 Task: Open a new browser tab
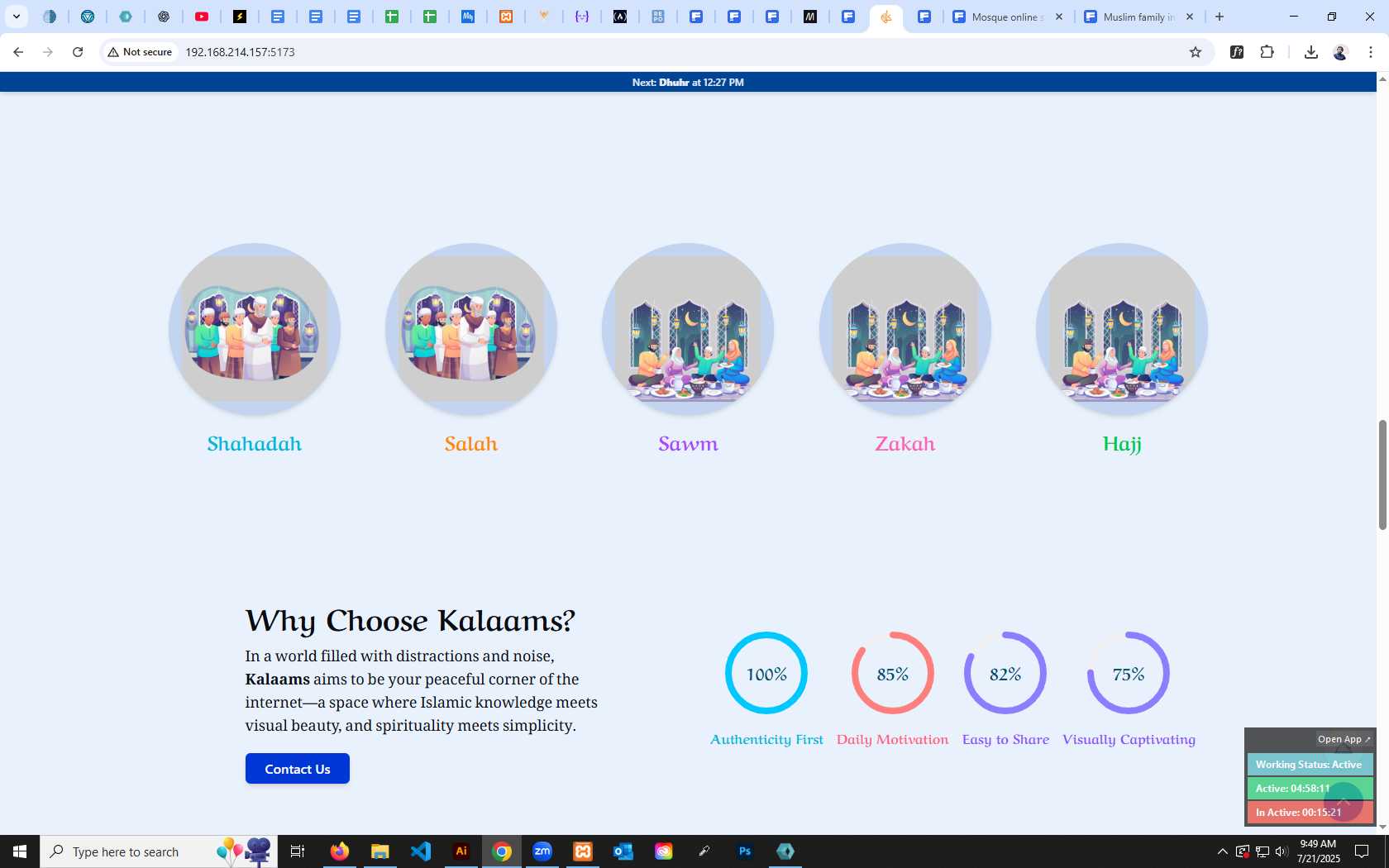click(x=1220, y=17)
